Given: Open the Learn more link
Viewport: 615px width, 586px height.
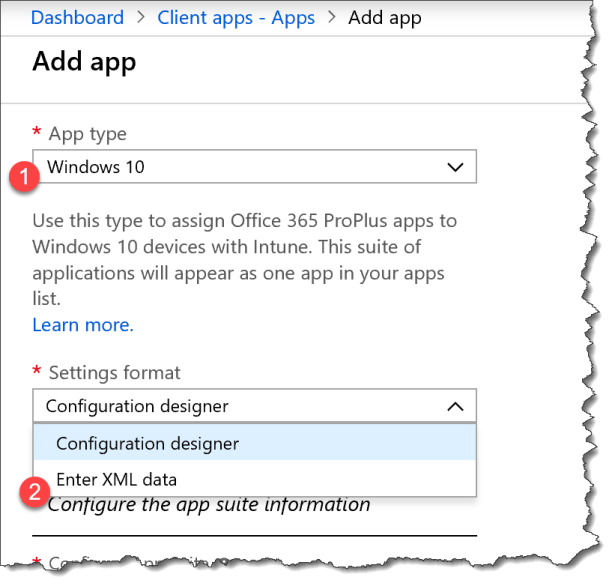Looking at the screenshot, I should point(83,325).
